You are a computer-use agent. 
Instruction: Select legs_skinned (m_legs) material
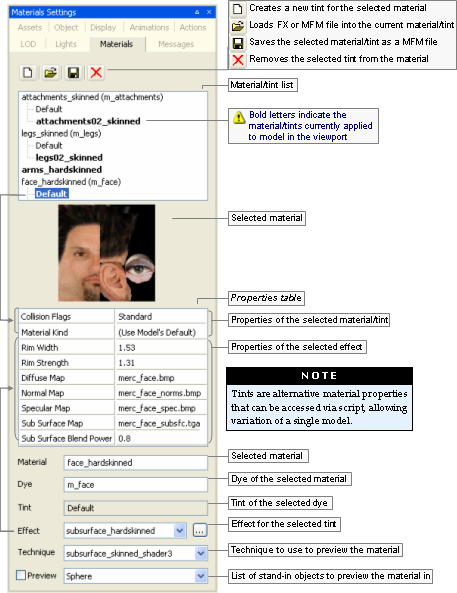click(x=61, y=134)
